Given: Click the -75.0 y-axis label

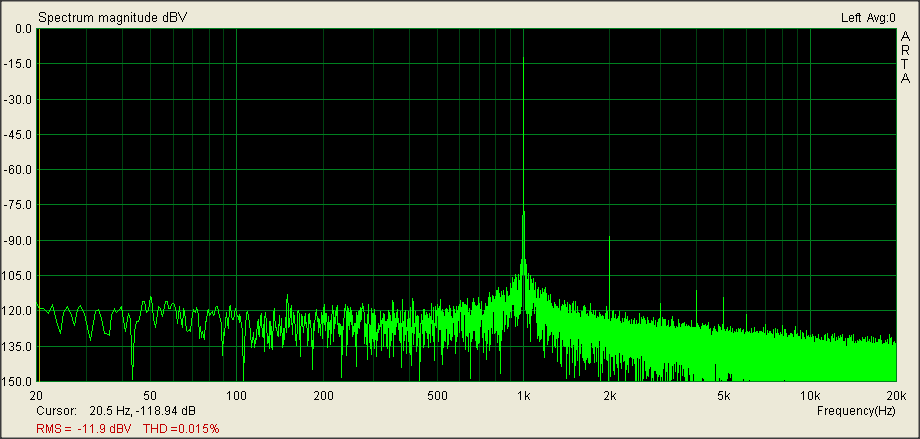Looking at the screenshot, I should coord(19,205).
